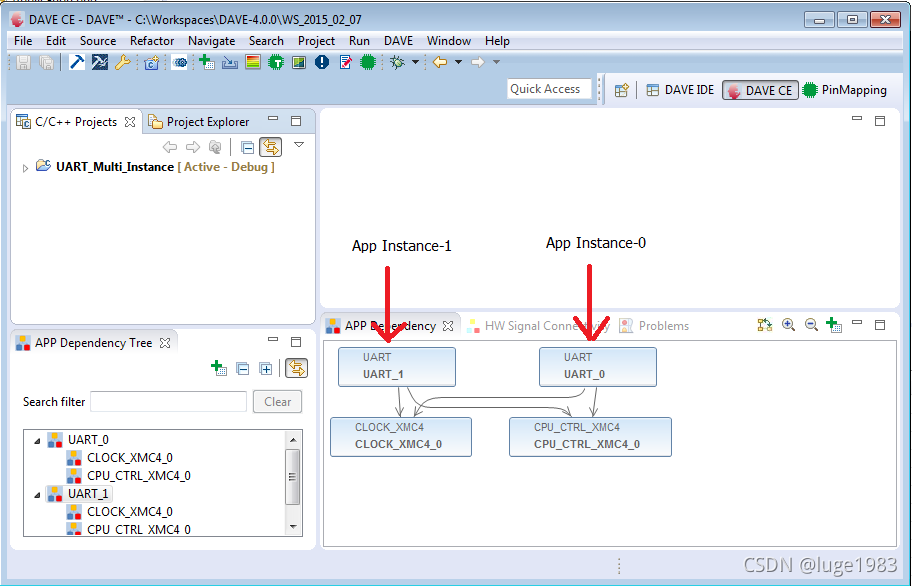Click the plain green chip toolbar icon
This screenshot has height=586, width=912.
tap(368, 62)
